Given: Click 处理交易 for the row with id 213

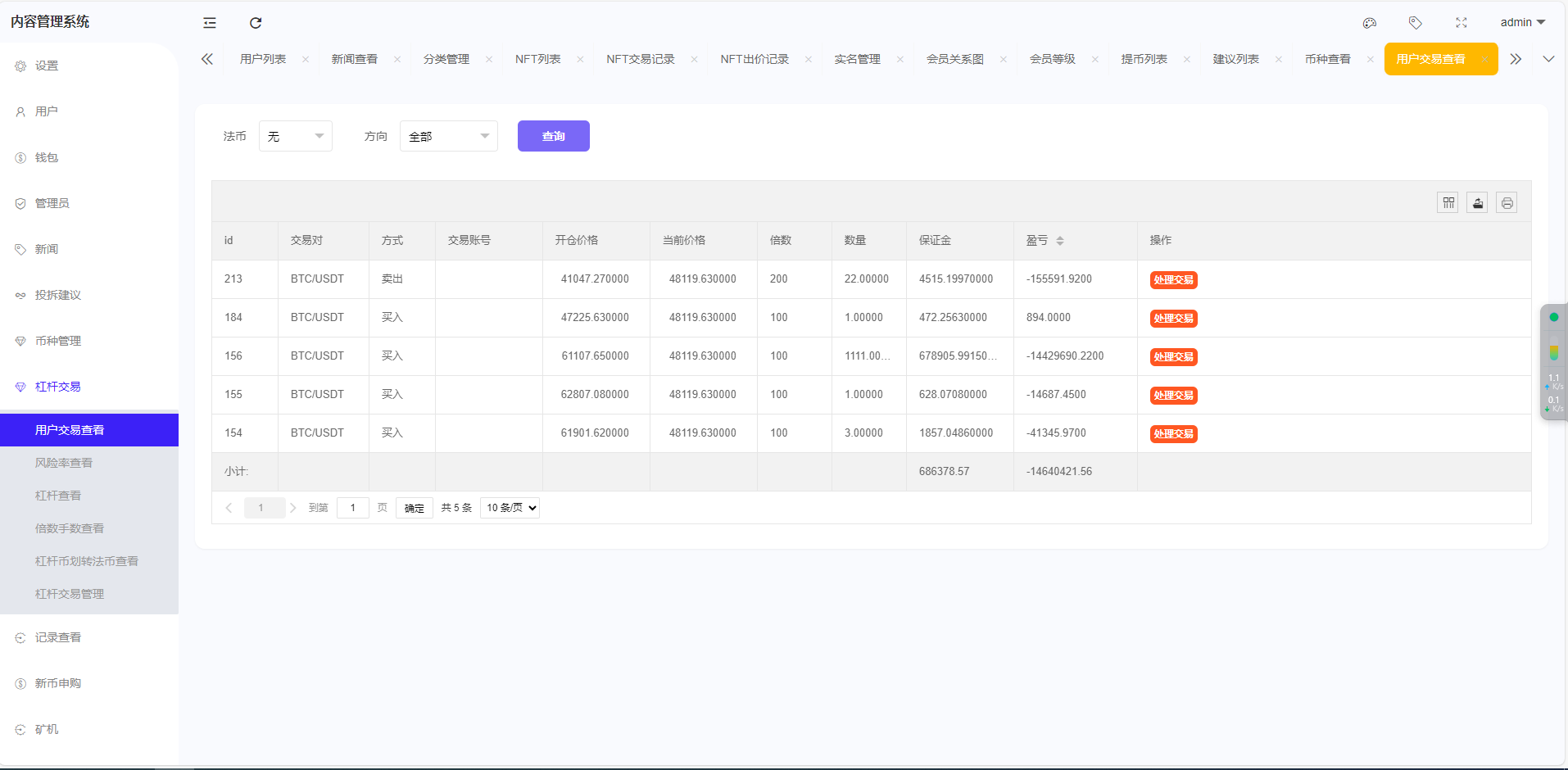Looking at the screenshot, I should pyautogui.click(x=1174, y=279).
